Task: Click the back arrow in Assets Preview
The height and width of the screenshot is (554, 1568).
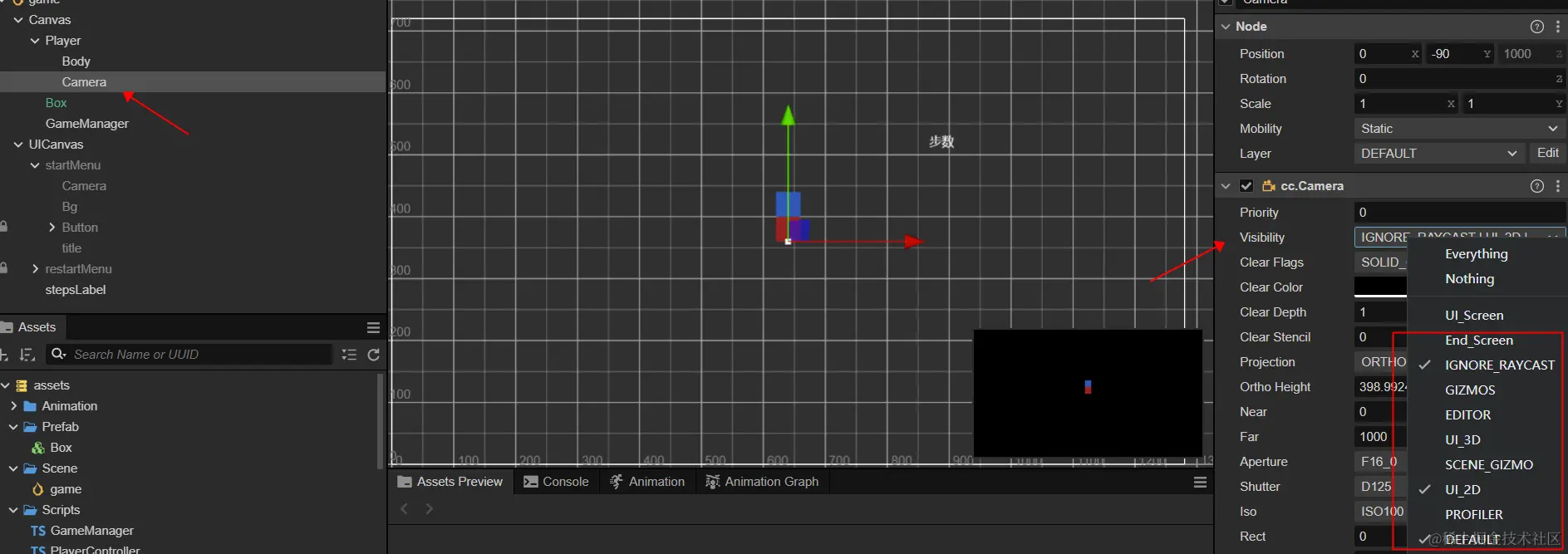Action: pyautogui.click(x=405, y=508)
